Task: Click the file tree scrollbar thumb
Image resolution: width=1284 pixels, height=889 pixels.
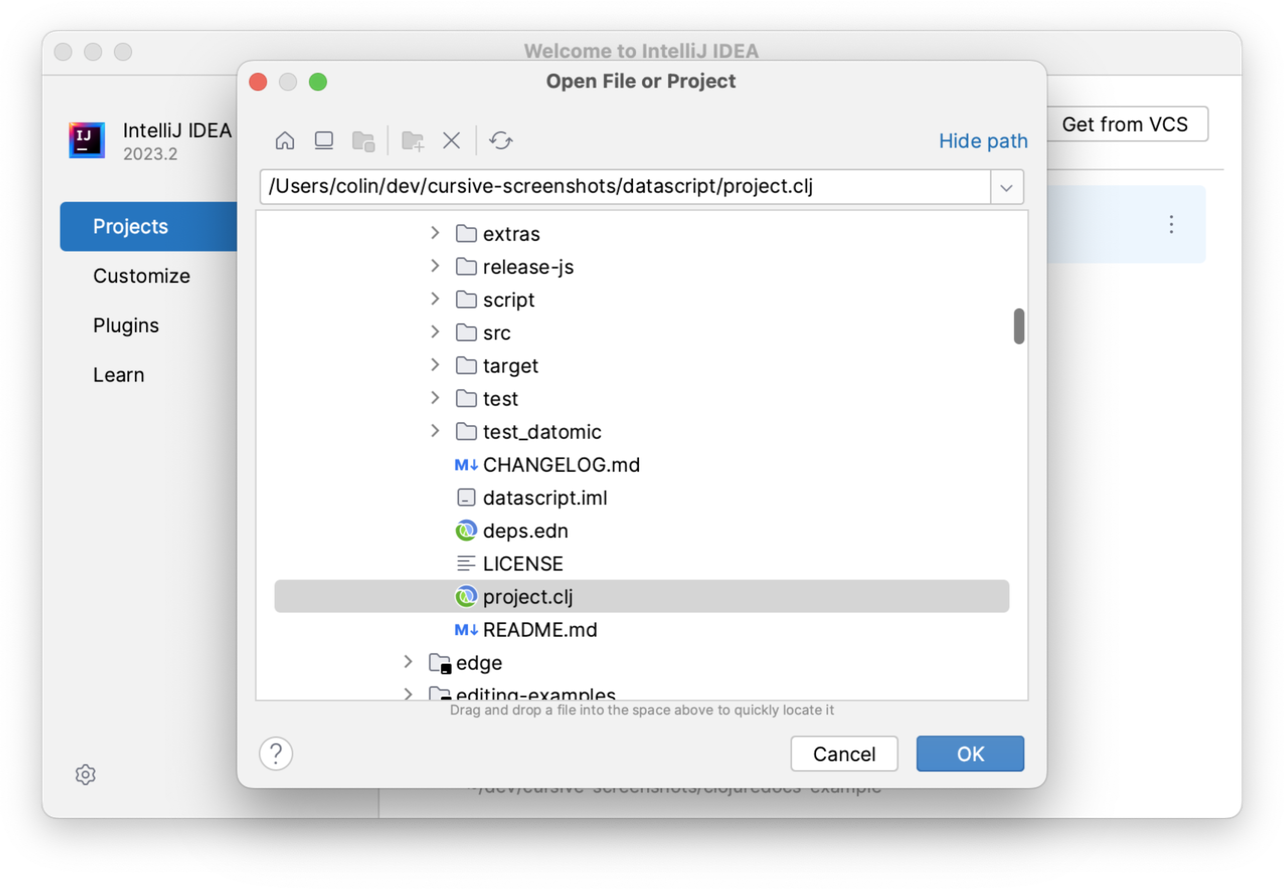Action: (1019, 326)
